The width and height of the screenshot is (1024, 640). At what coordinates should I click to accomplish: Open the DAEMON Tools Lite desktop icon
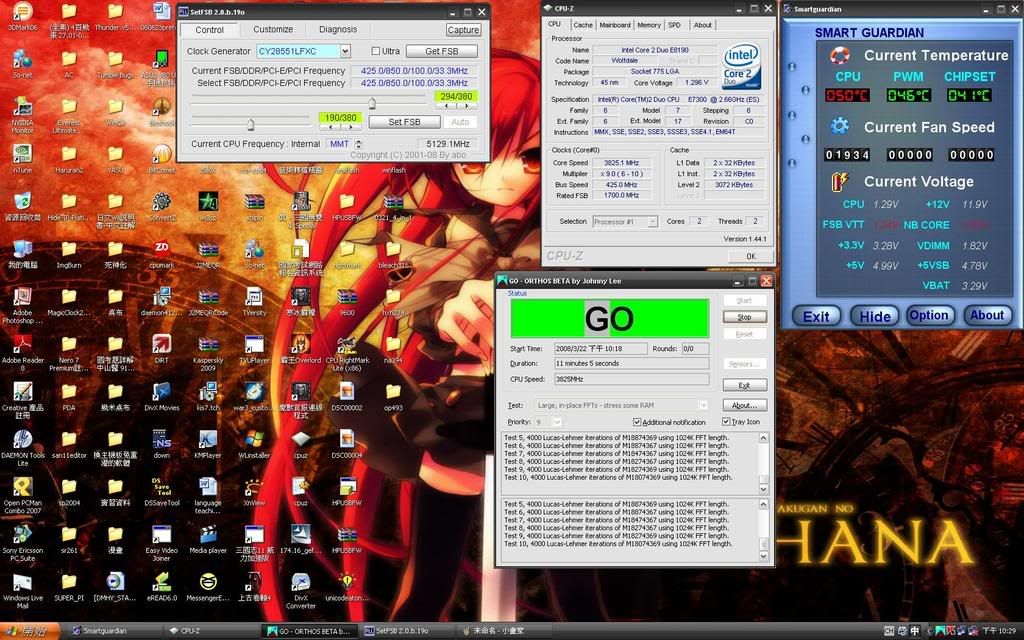[x=22, y=442]
